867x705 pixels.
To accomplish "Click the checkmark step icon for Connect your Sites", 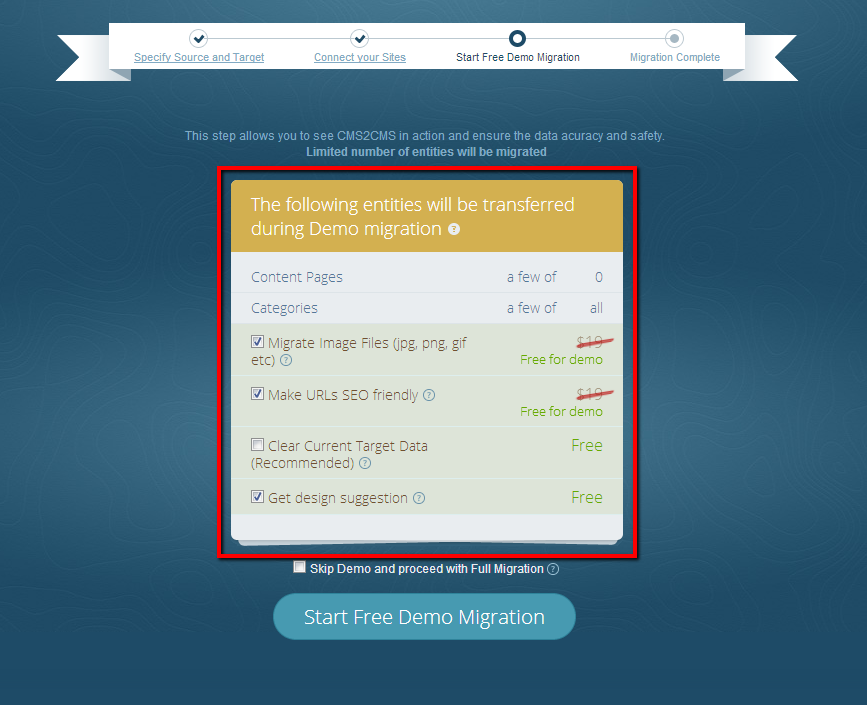I will pos(359,39).
